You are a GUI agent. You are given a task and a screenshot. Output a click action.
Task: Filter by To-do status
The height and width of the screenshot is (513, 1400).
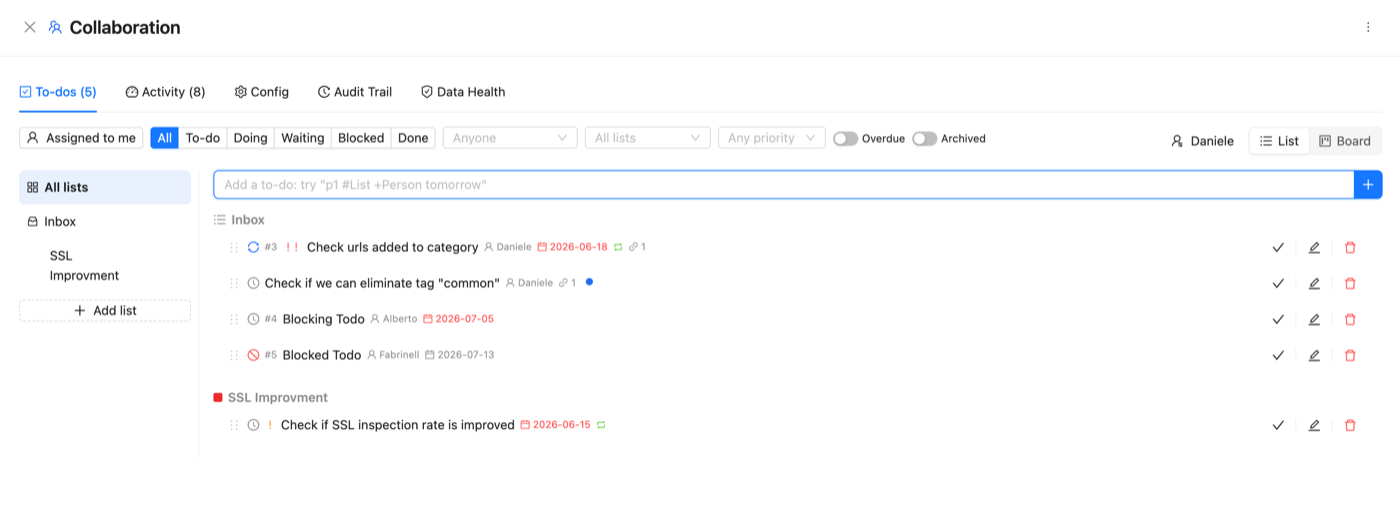coord(203,138)
